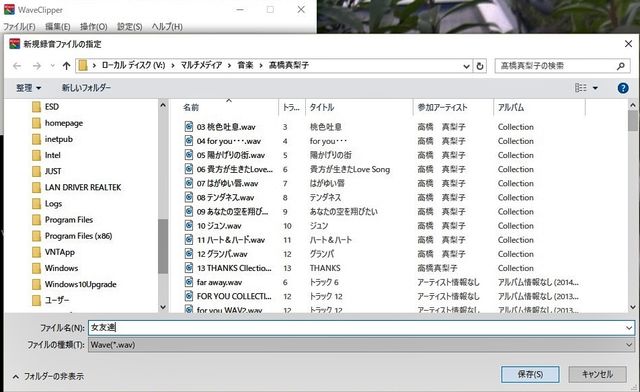Go forward using the forward arrow
The image size is (640, 392).
(x=37, y=66)
